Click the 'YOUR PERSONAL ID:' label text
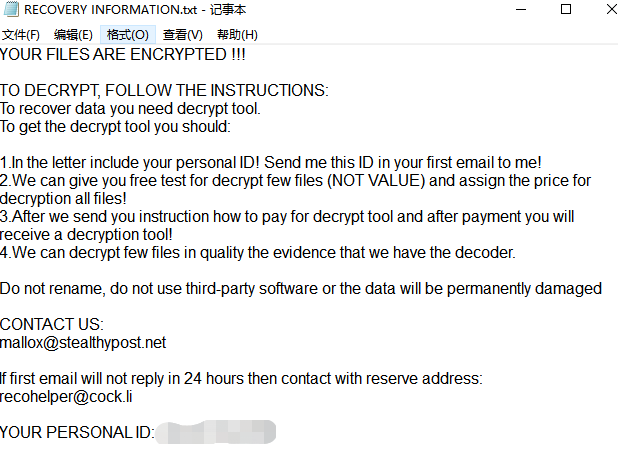The height and width of the screenshot is (453, 618). [77, 433]
